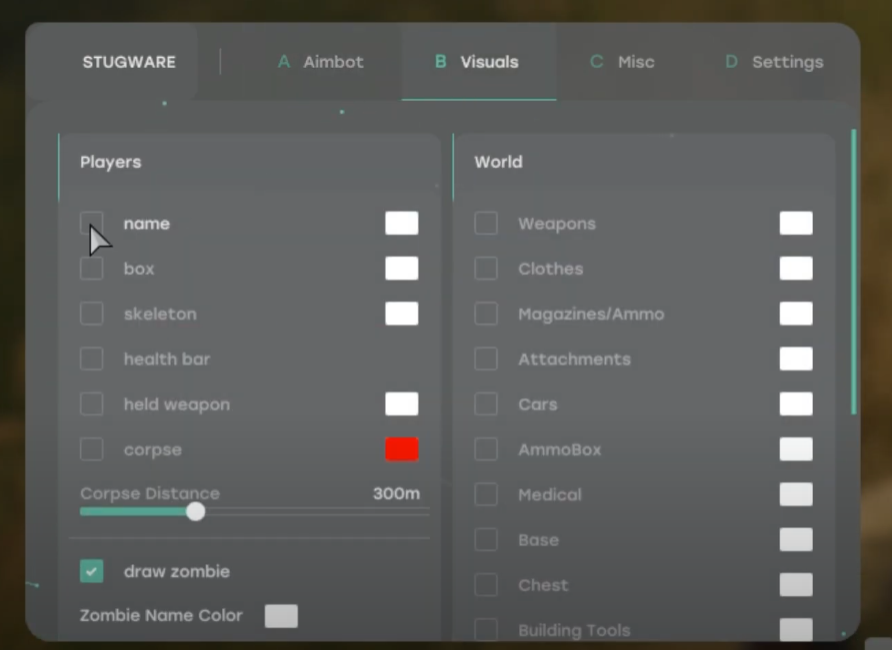The width and height of the screenshot is (892, 650).
Task: Click the teal vertical scrollbar
Action: (x=853, y=272)
